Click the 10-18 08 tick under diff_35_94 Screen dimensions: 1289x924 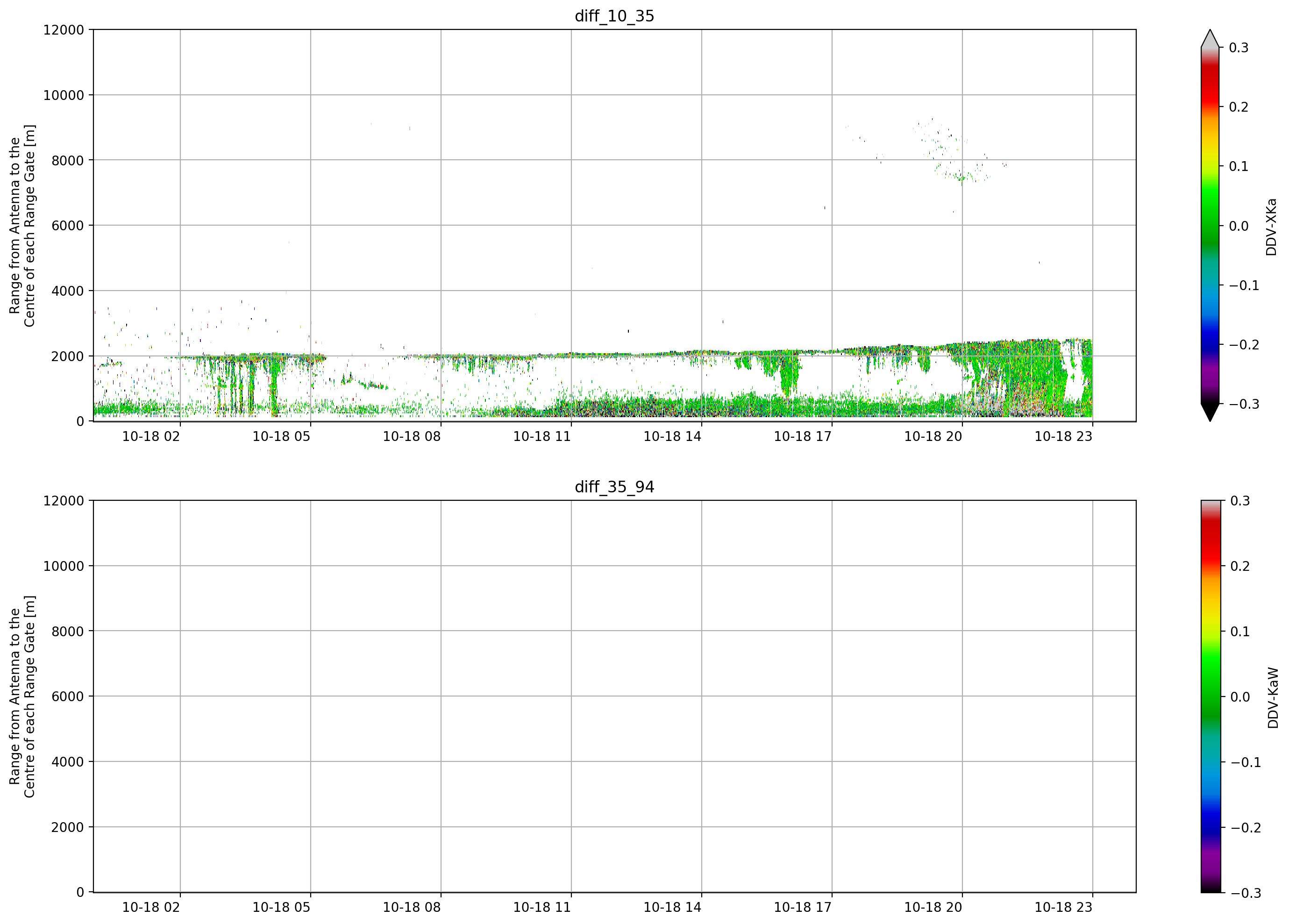(412, 908)
